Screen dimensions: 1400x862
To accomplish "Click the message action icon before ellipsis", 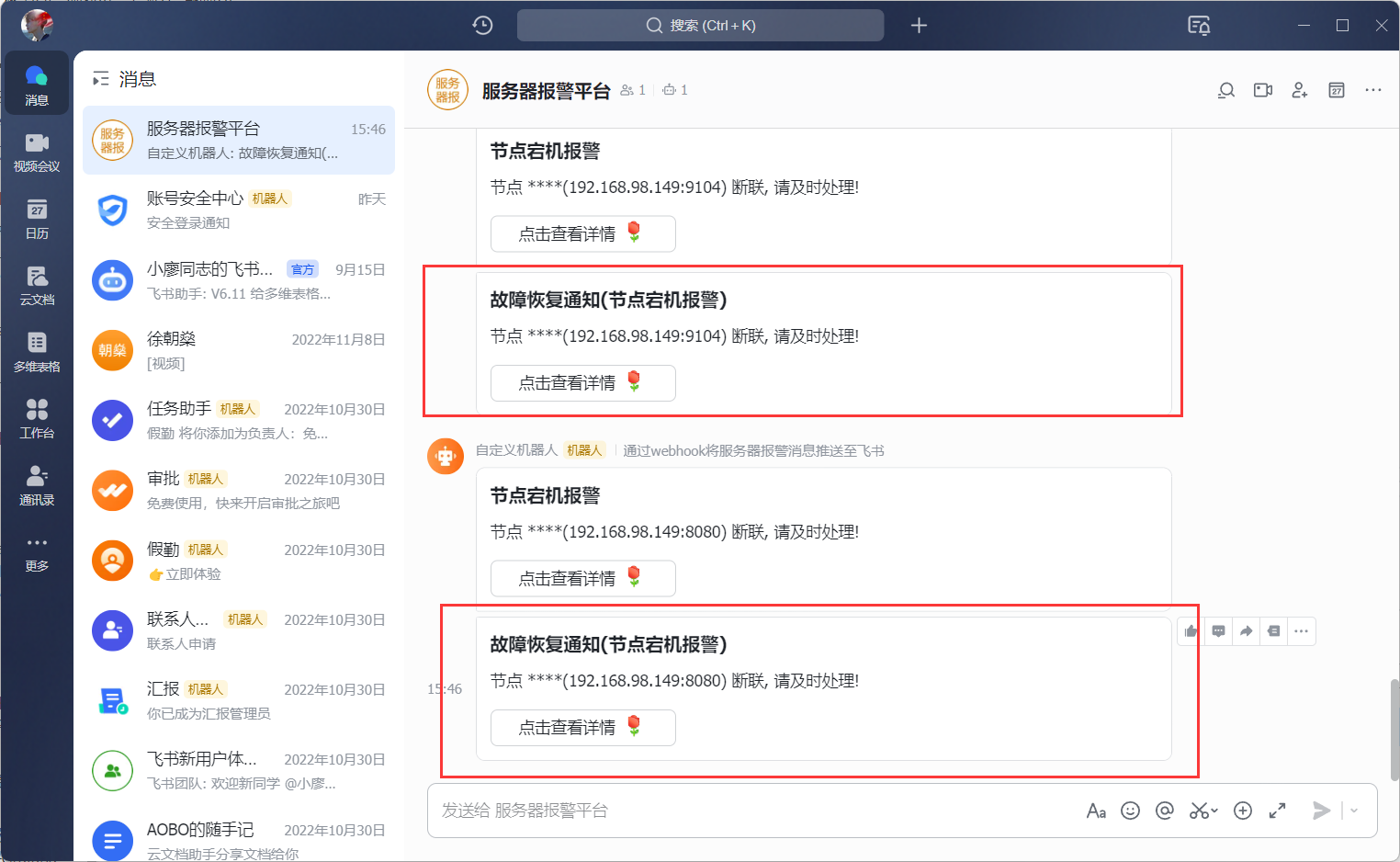I will click(1274, 631).
